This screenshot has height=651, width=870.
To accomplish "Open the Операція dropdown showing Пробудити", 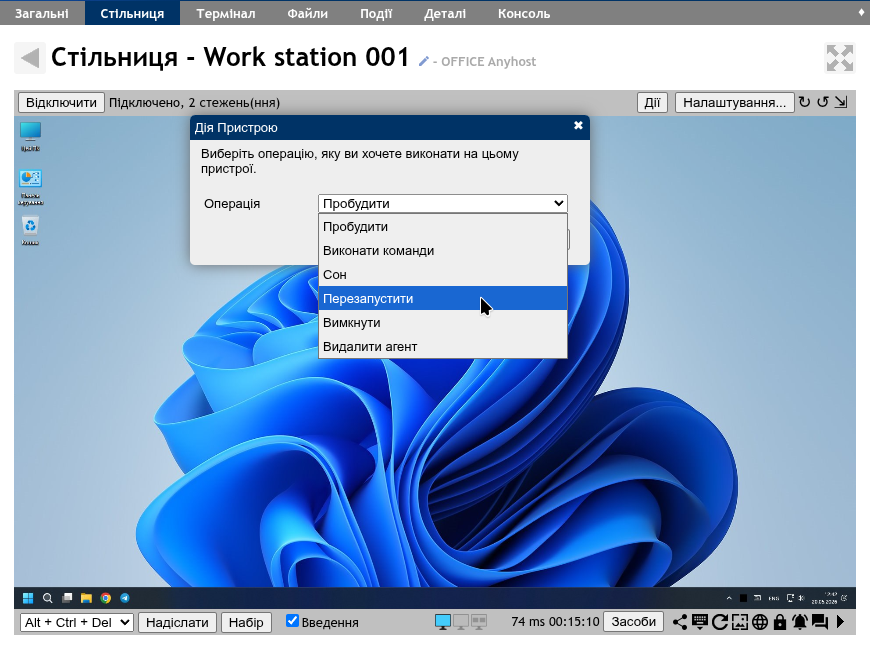I will [443, 204].
